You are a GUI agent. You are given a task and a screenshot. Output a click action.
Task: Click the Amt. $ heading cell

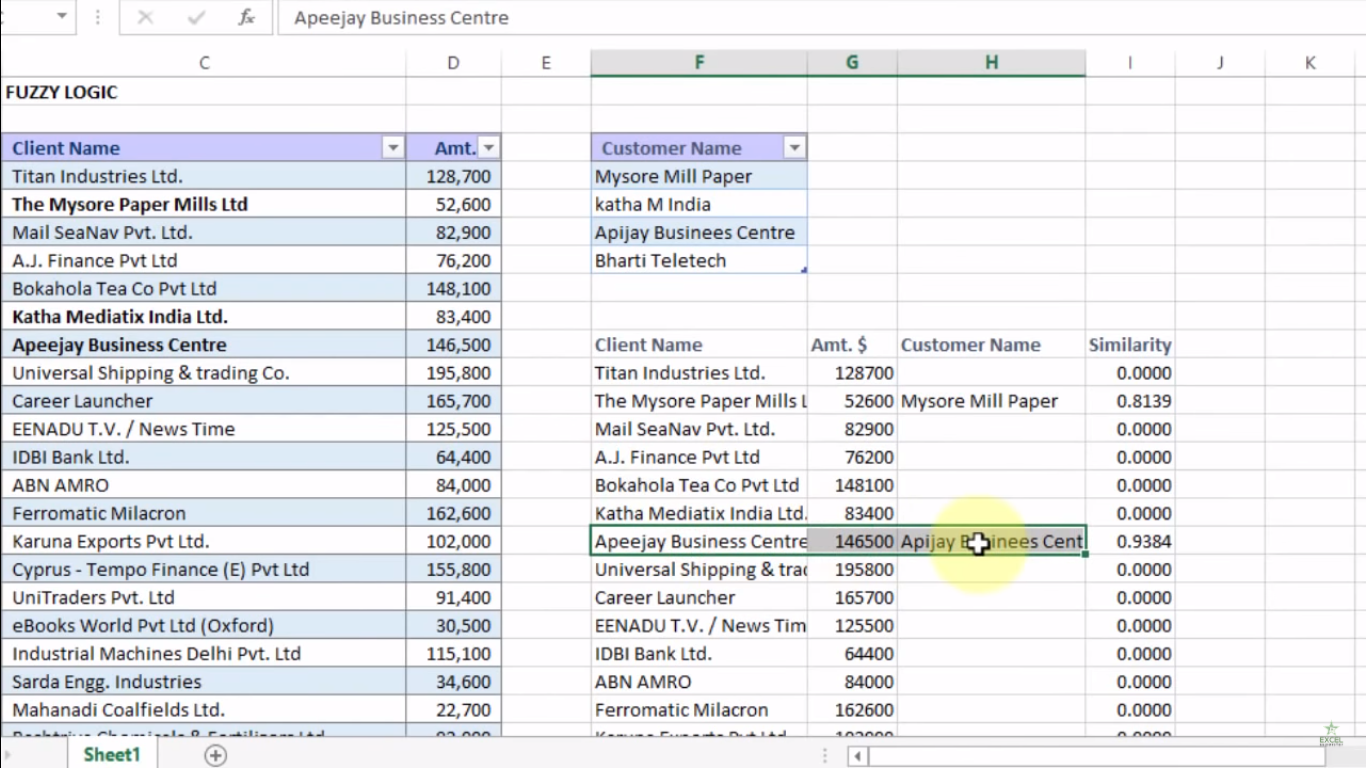point(852,345)
